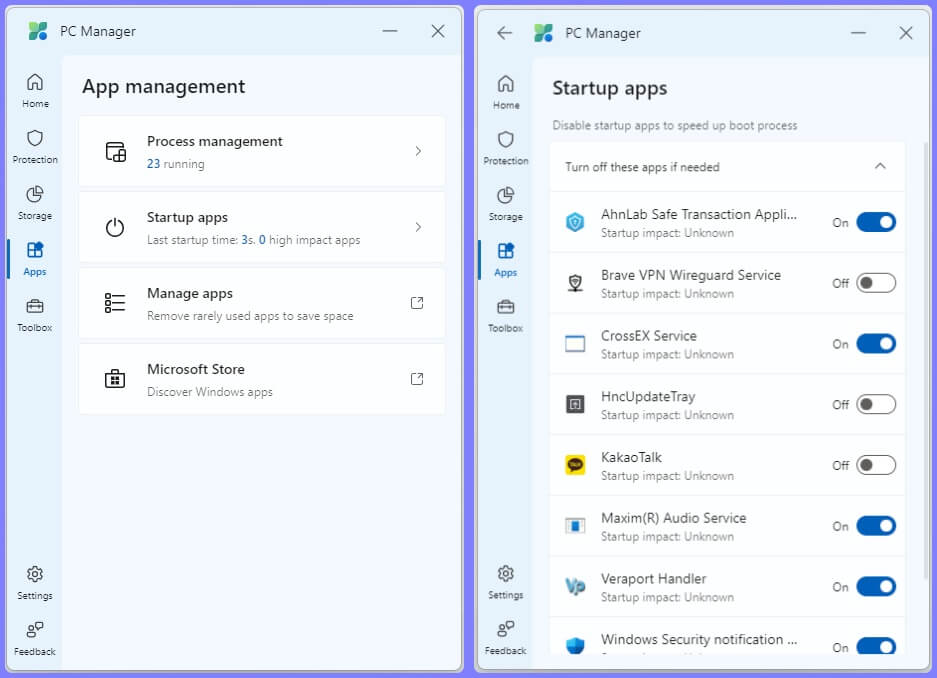Disable Maxim(R) Audio Service startup toggle

876,526
